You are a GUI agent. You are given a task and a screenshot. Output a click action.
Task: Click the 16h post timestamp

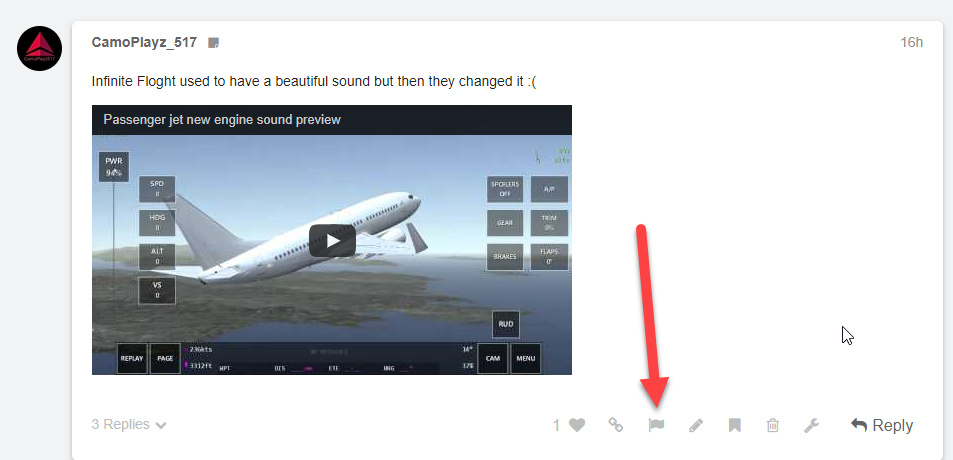(911, 43)
